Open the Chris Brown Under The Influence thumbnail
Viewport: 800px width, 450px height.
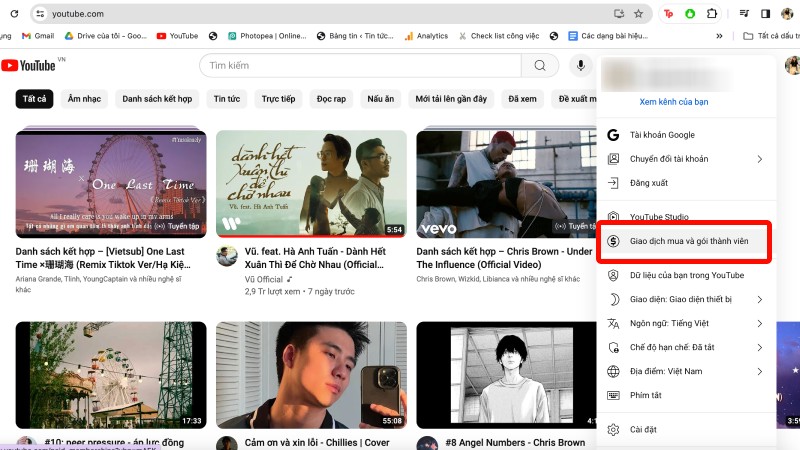pyautogui.click(x=506, y=184)
